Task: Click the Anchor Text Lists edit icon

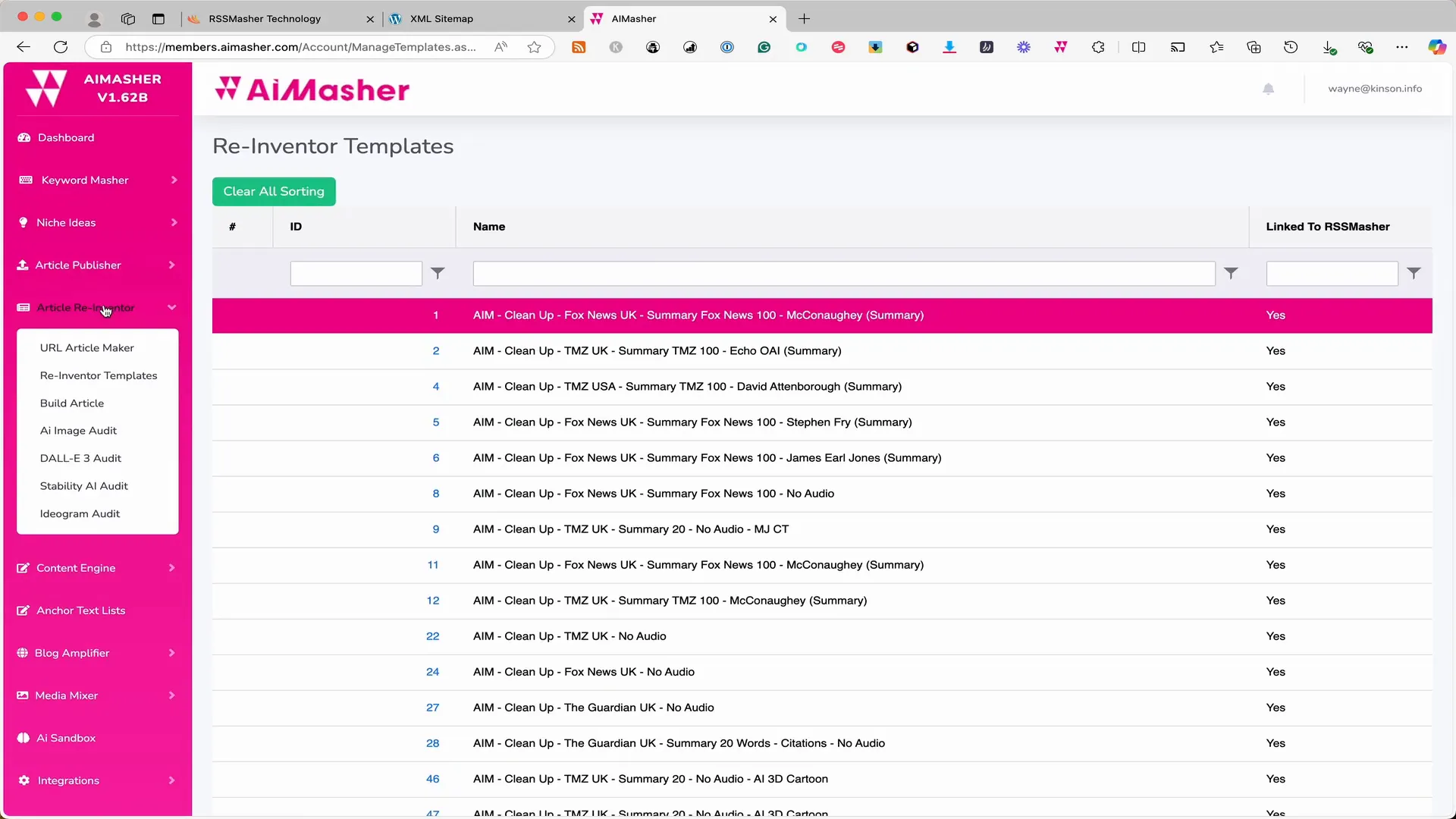Action: 24,610
